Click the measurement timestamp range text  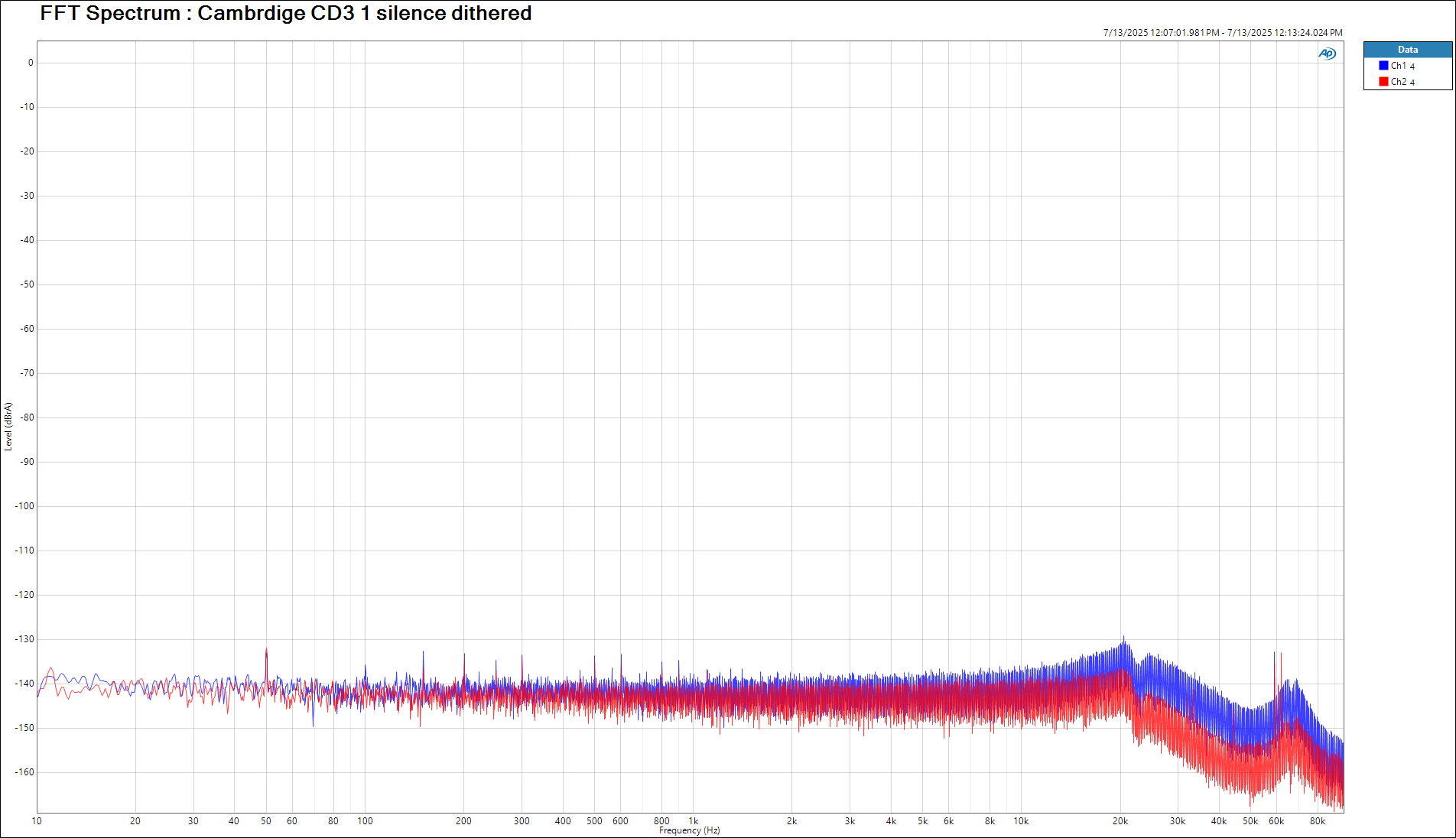coord(1222,33)
